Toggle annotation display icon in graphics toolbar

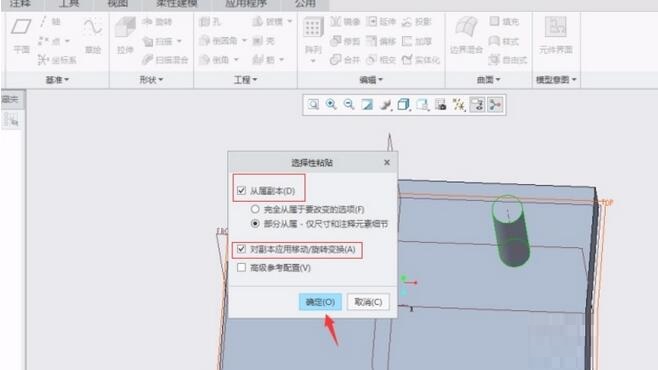(478, 104)
